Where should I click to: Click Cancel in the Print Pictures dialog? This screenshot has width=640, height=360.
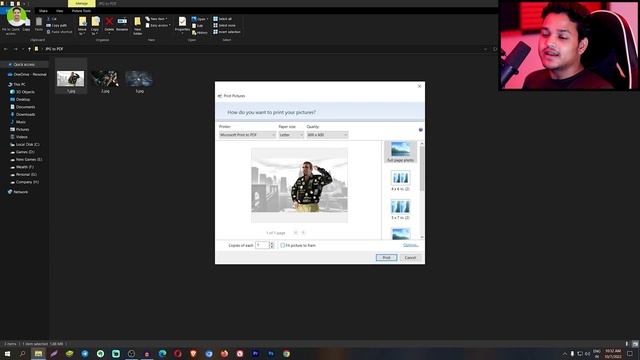410,258
